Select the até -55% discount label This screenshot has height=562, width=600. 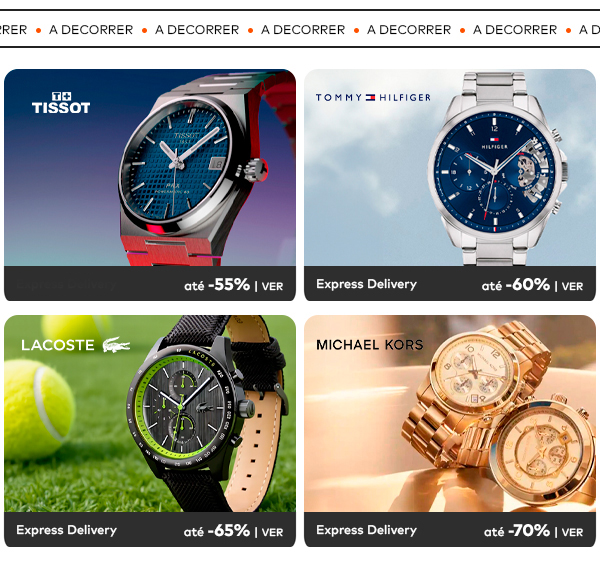pyautogui.click(x=217, y=285)
